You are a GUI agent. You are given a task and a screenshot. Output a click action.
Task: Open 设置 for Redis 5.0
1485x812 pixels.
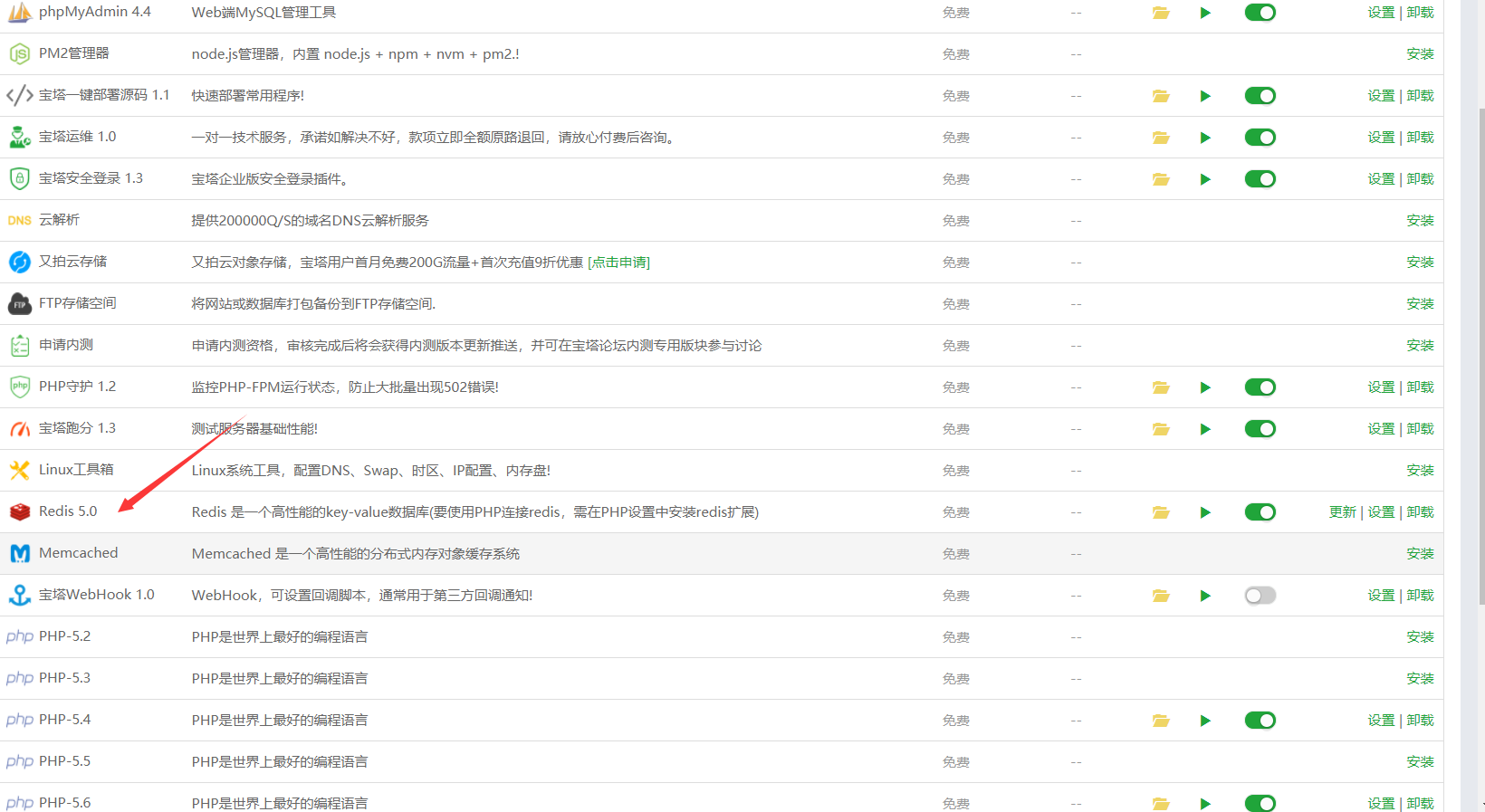click(x=1381, y=512)
